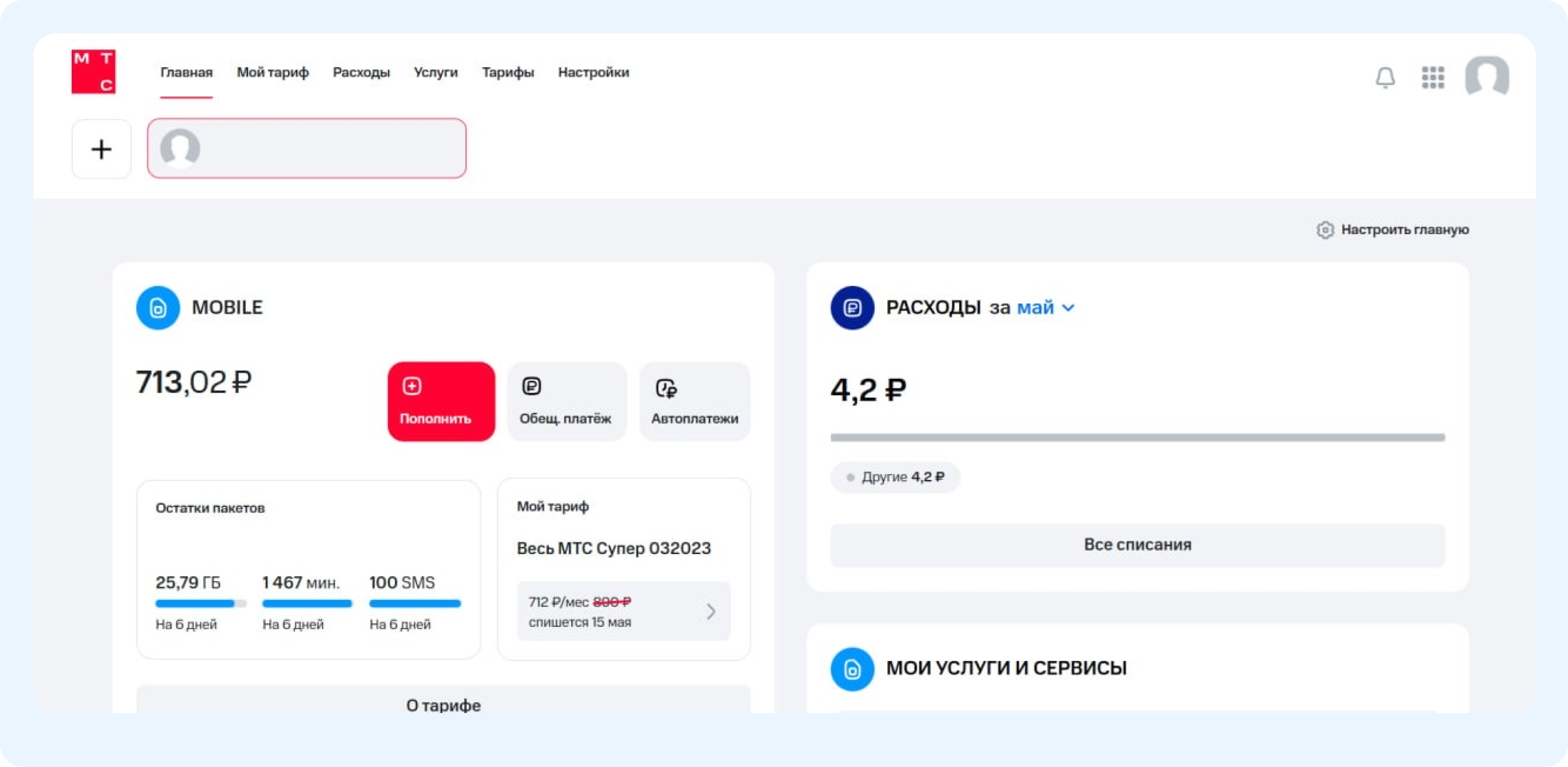Viewport: 1568px width, 767px height.
Task: Click the Мой тариф card heading
Action: point(553,506)
